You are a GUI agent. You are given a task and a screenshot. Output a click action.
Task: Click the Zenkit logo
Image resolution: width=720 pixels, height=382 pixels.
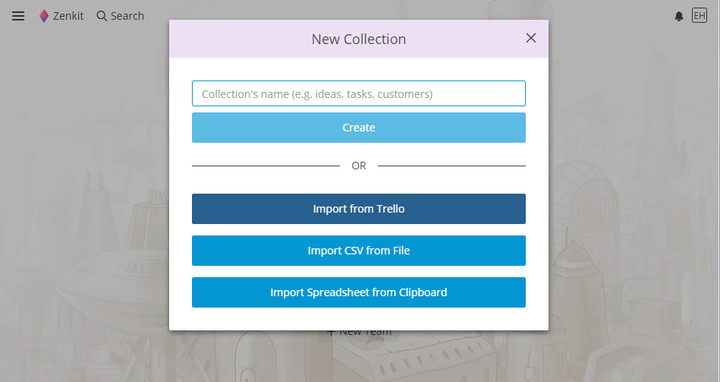click(x=61, y=16)
